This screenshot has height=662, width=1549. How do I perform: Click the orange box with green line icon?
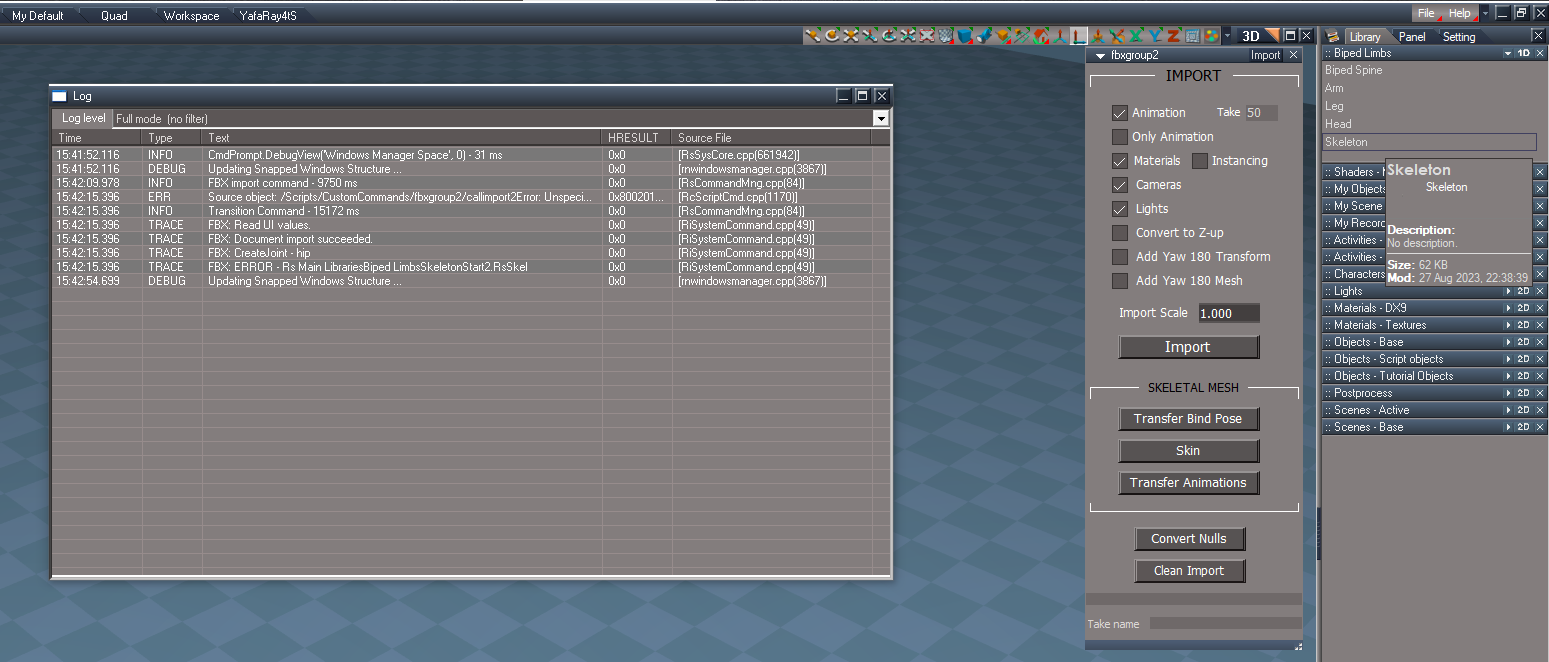tap(1003, 36)
